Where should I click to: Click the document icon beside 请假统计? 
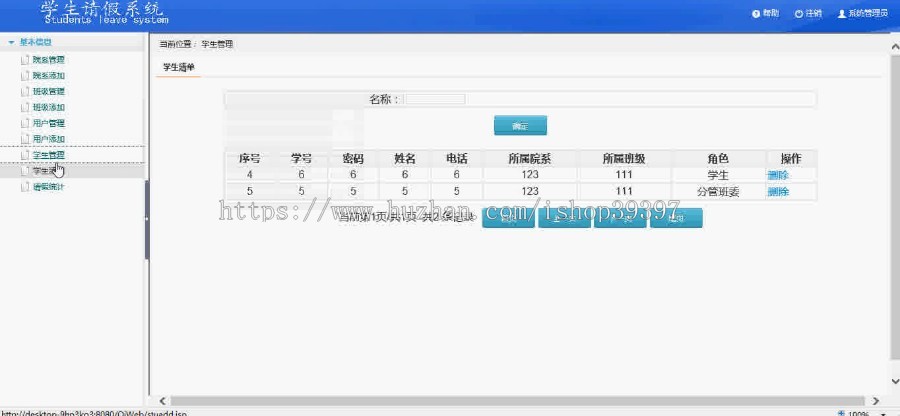tap(25, 187)
